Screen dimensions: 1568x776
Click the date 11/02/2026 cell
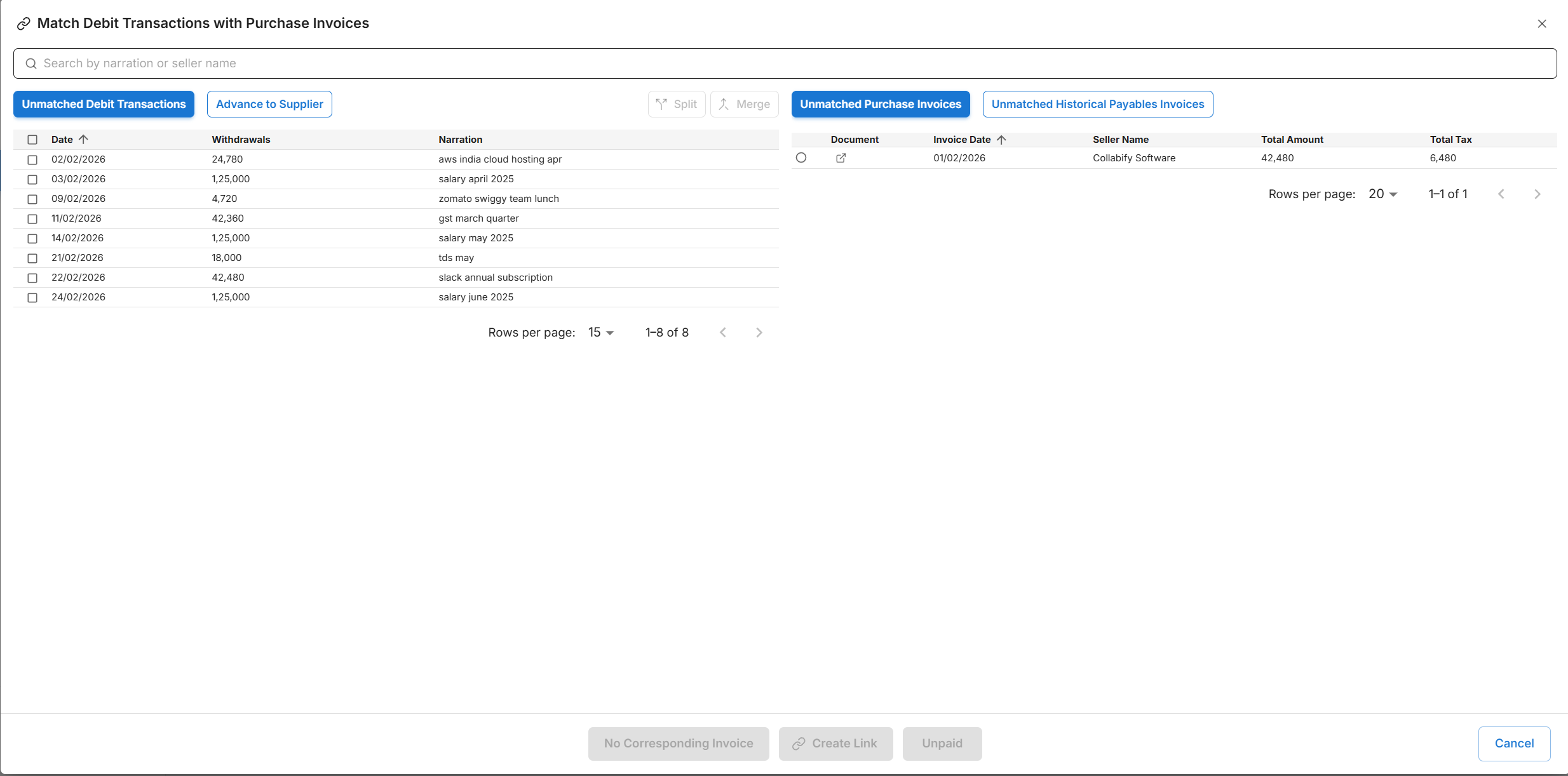[x=76, y=218]
